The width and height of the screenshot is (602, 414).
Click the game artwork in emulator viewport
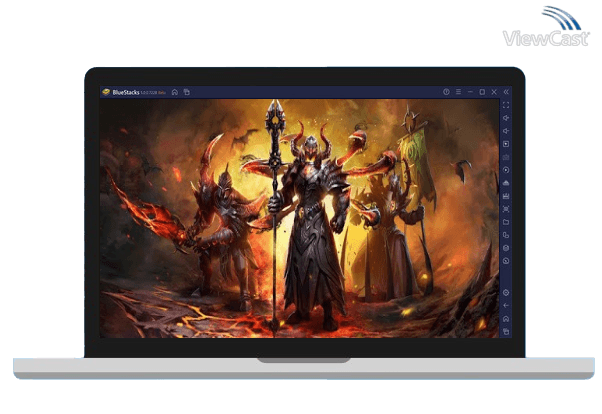(x=299, y=219)
